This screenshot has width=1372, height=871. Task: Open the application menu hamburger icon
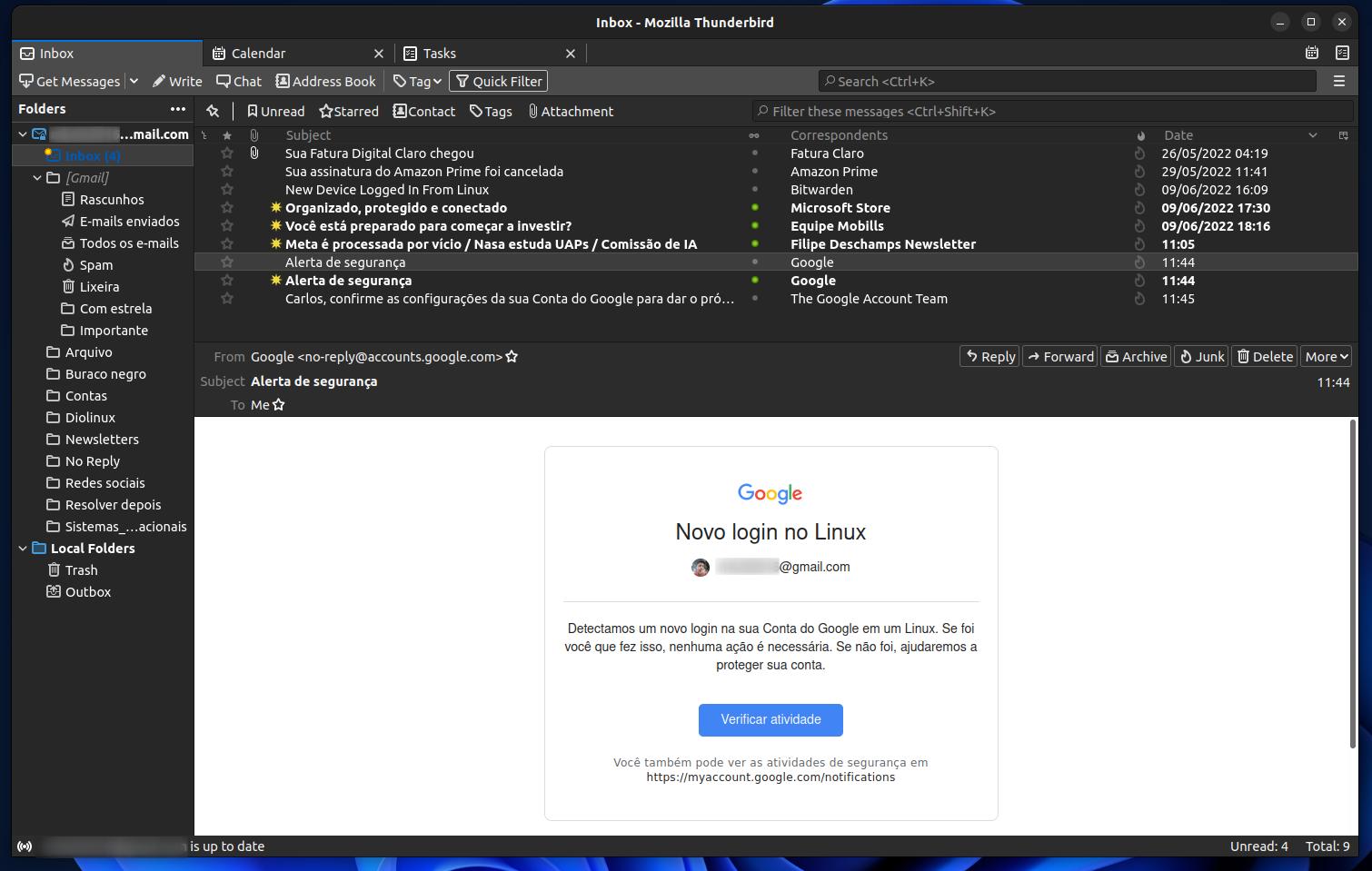click(1338, 81)
